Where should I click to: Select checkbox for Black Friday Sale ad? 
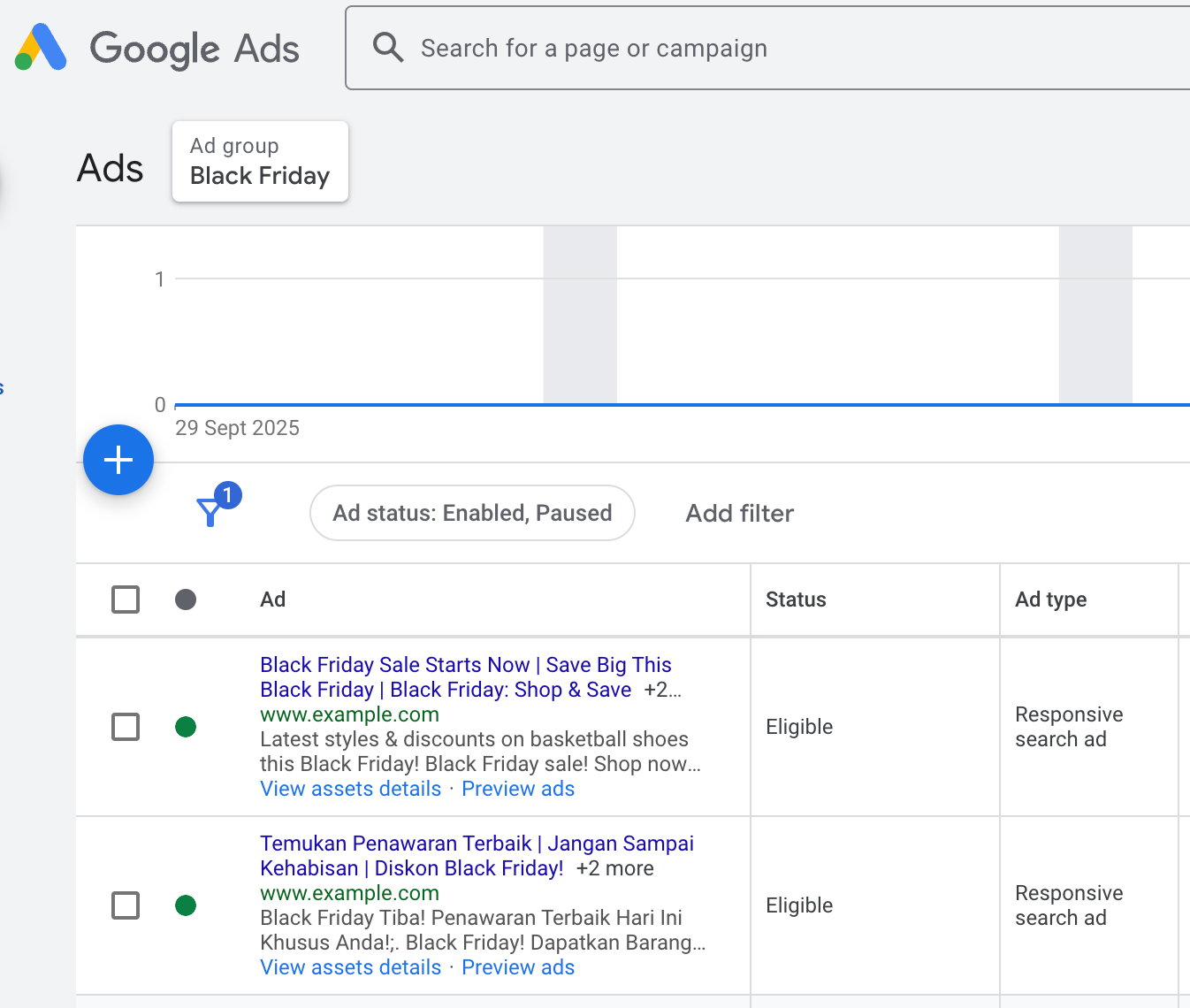pyautogui.click(x=126, y=727)
